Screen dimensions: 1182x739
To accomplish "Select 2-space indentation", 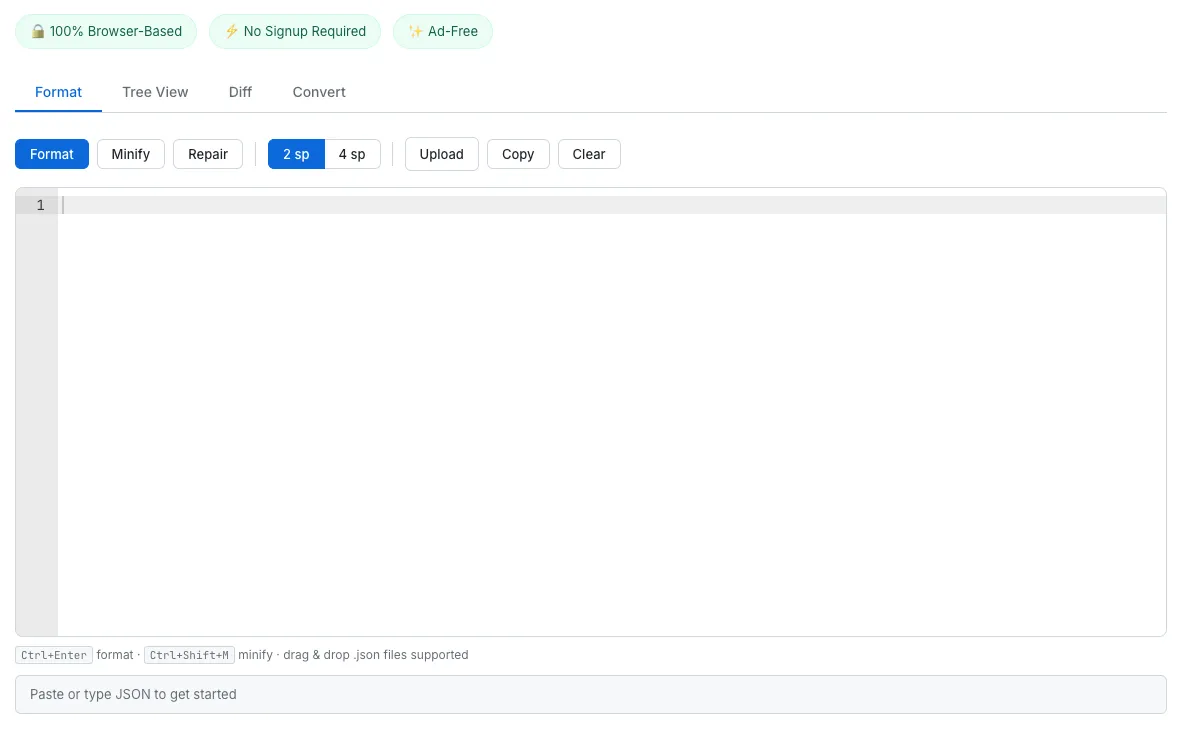I will [296, 154].
